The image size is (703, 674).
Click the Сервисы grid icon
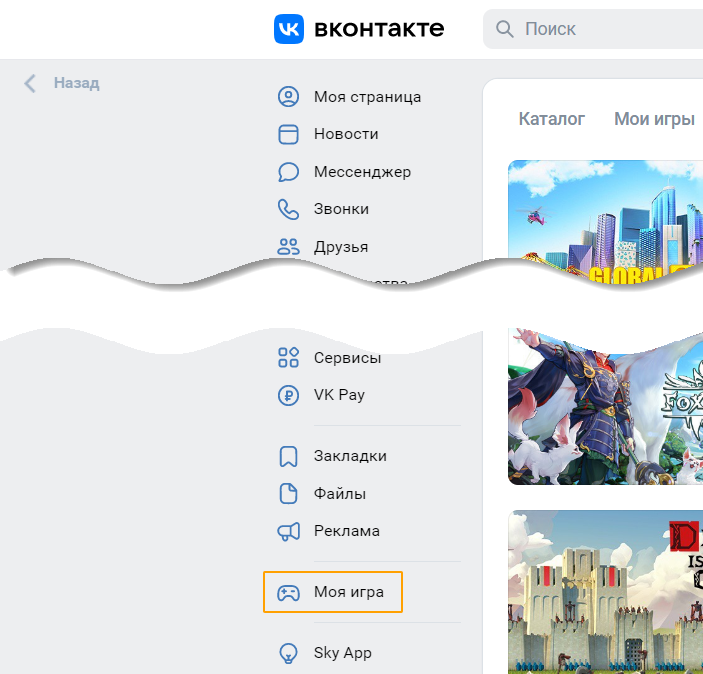click(288, 358)
